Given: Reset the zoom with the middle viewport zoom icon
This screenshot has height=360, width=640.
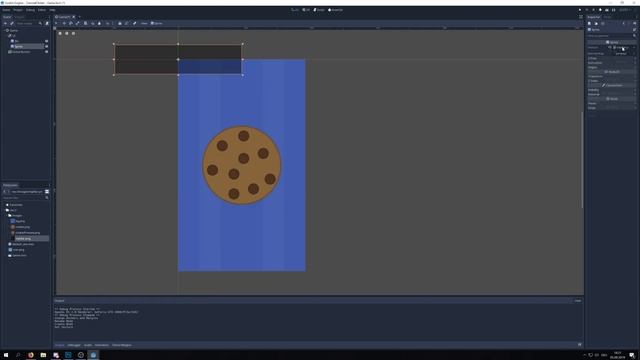Looking at the screenshot, I should 67,33.
